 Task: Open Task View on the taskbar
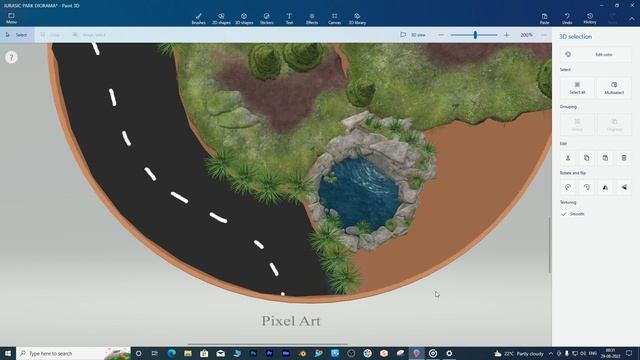point(155,353)
